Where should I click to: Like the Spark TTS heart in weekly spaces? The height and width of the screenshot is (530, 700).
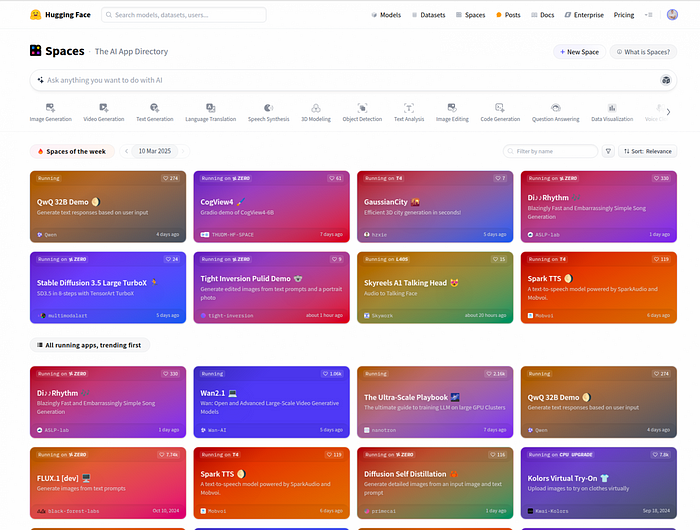[661, 259]
